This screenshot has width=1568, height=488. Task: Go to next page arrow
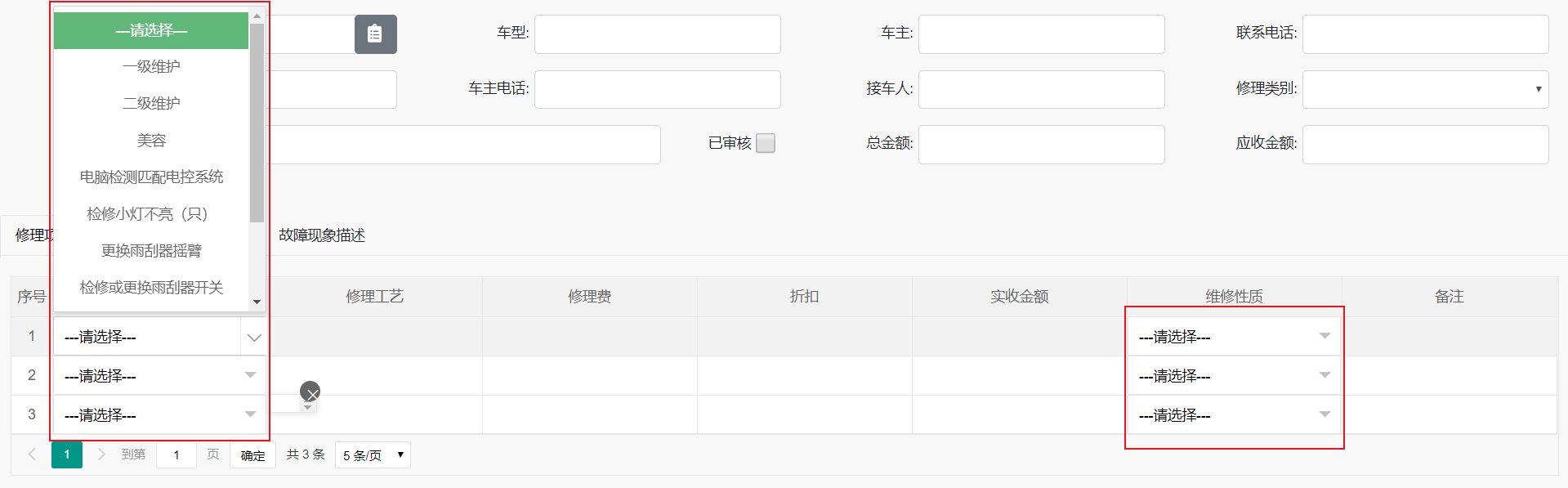click(x=101, y=454)
